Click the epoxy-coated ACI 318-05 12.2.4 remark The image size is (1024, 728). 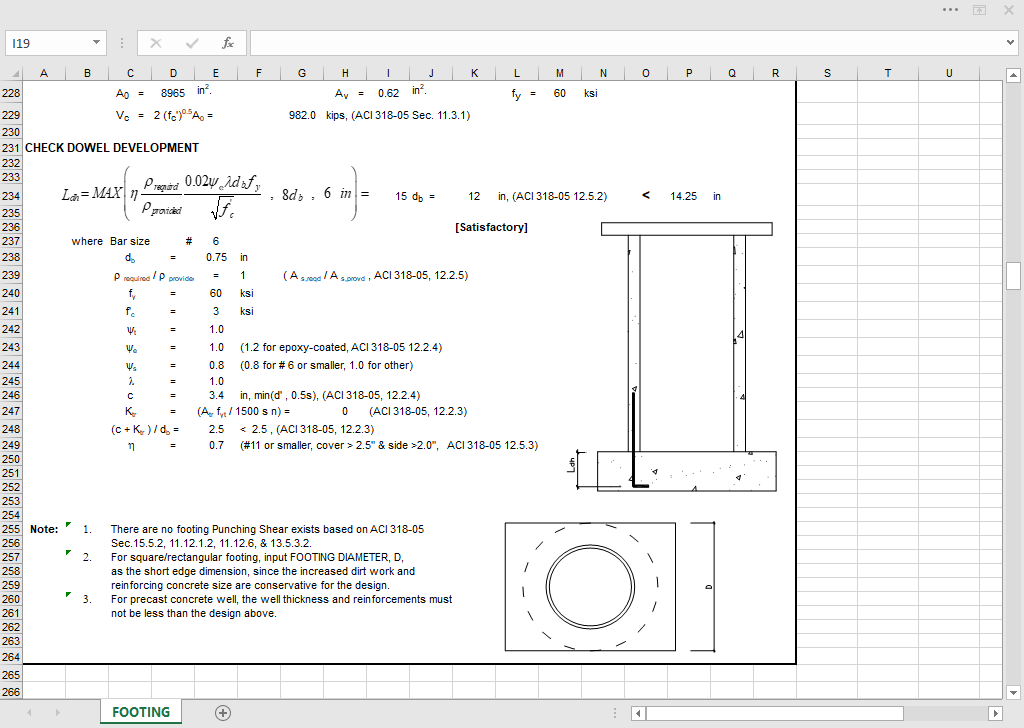click(341, 347)
